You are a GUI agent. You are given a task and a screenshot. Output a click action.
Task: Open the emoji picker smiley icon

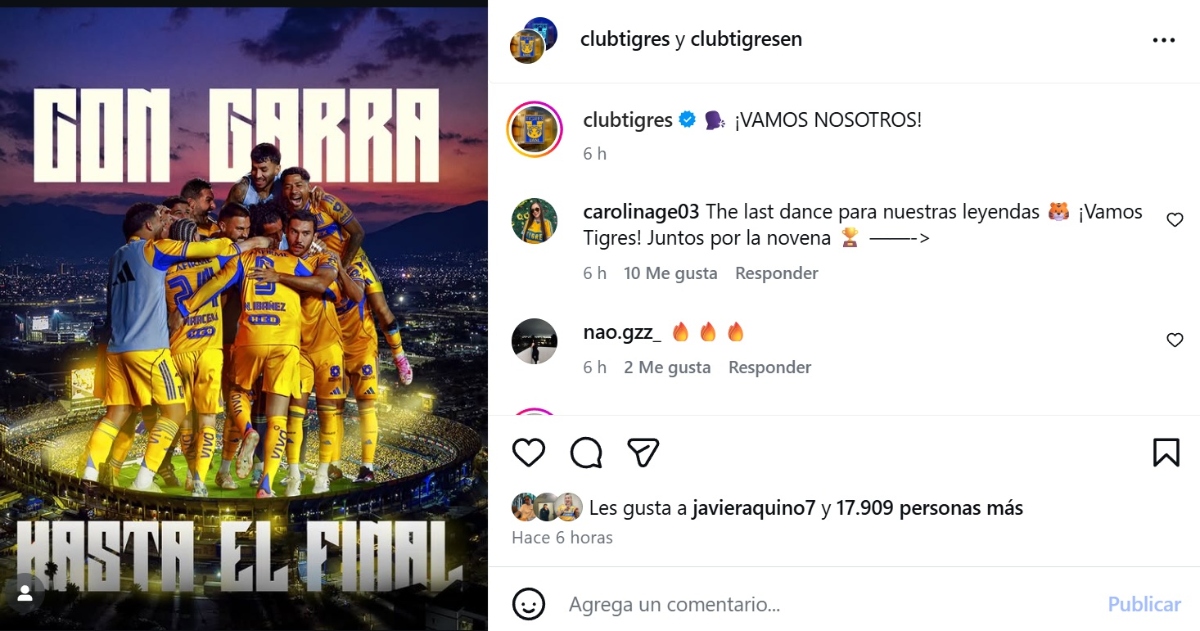(528, 604)
